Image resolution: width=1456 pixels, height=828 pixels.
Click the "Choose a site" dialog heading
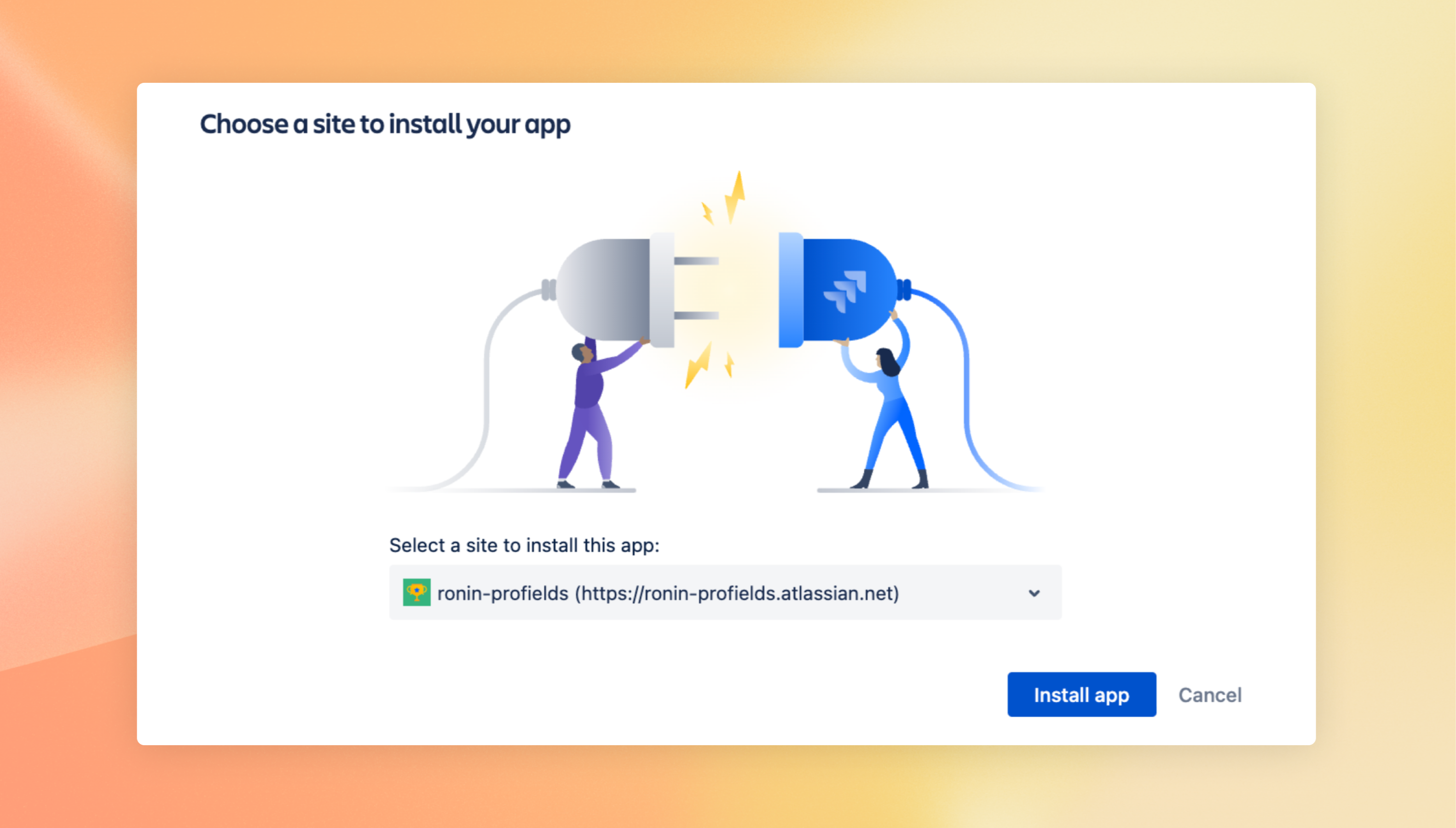tap(385, 125)
